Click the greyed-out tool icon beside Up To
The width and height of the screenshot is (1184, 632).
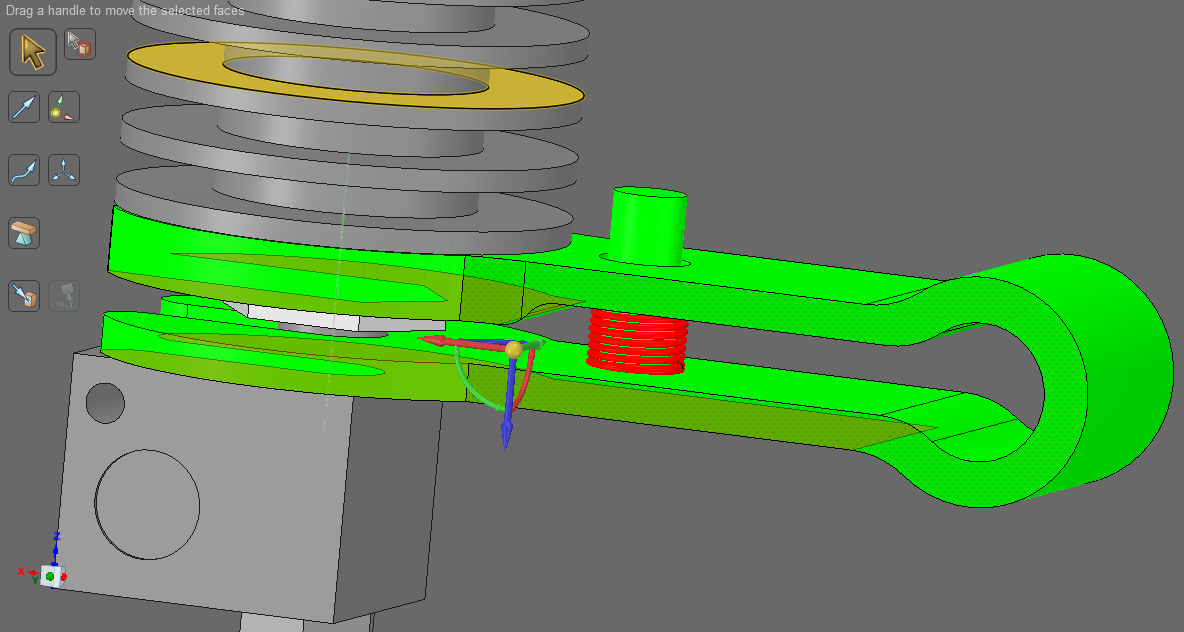point(64,295)
